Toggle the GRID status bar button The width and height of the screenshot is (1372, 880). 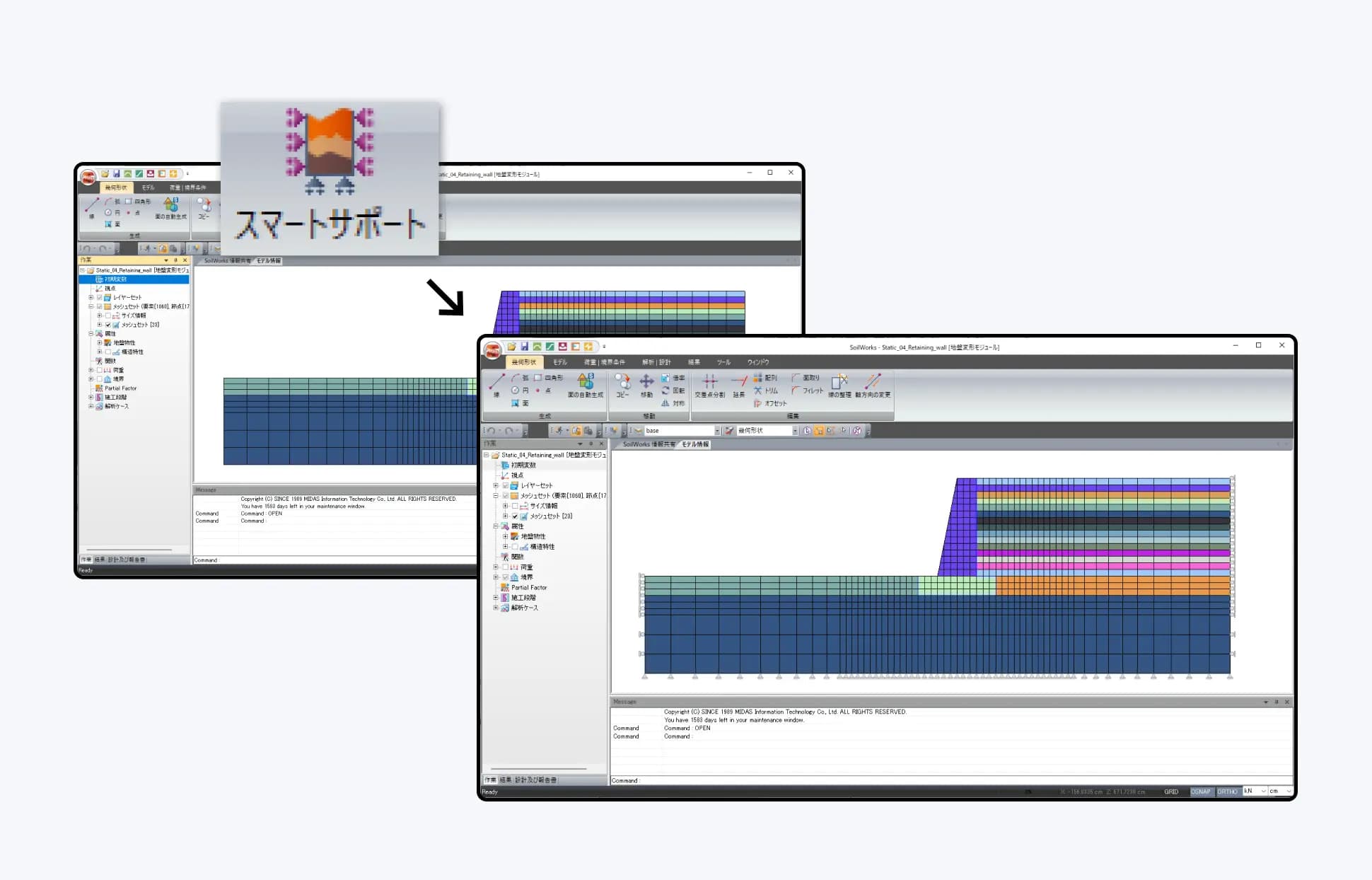pos(1171,792)
